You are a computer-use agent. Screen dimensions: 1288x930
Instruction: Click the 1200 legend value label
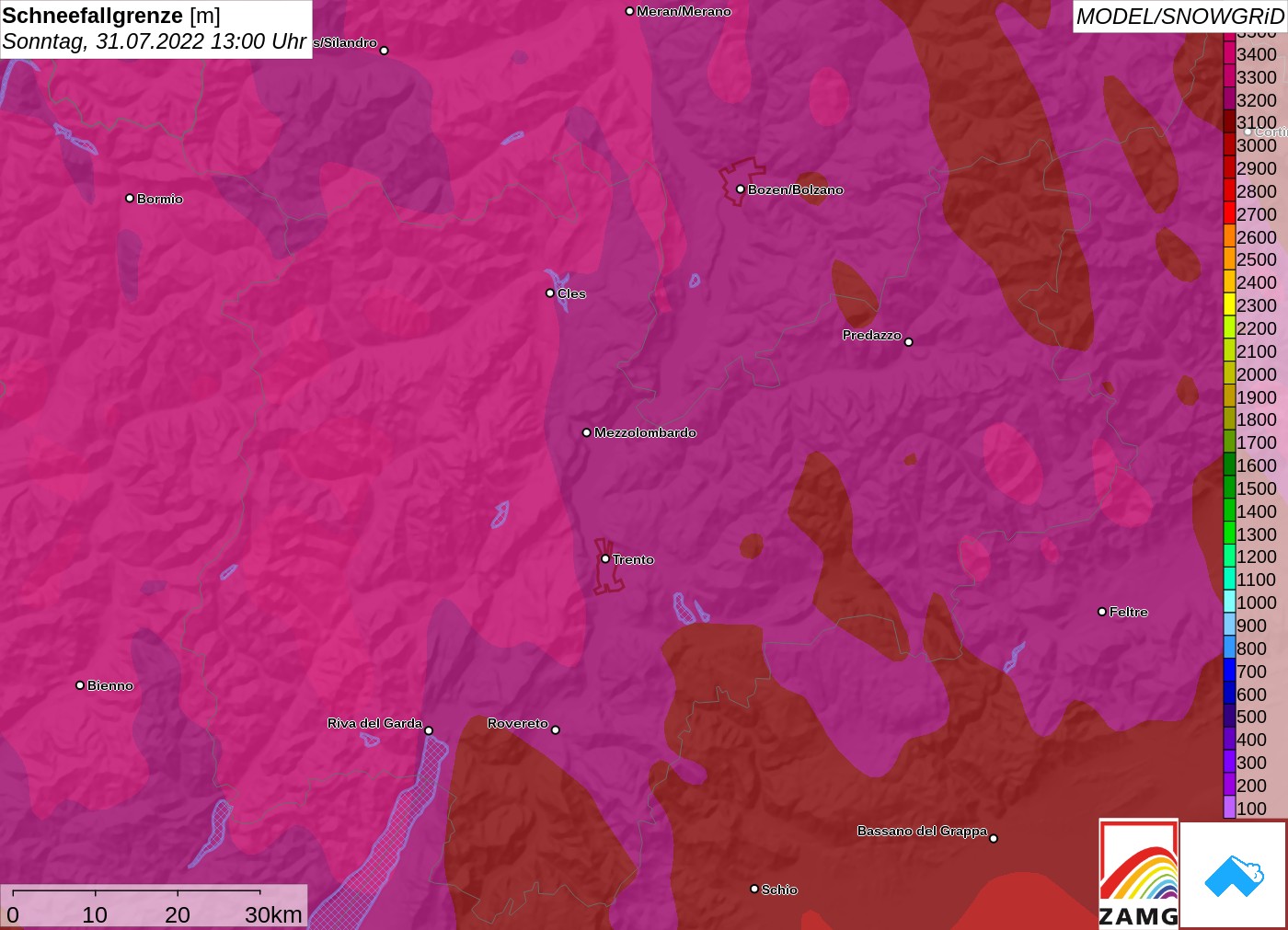(1257, 557)
